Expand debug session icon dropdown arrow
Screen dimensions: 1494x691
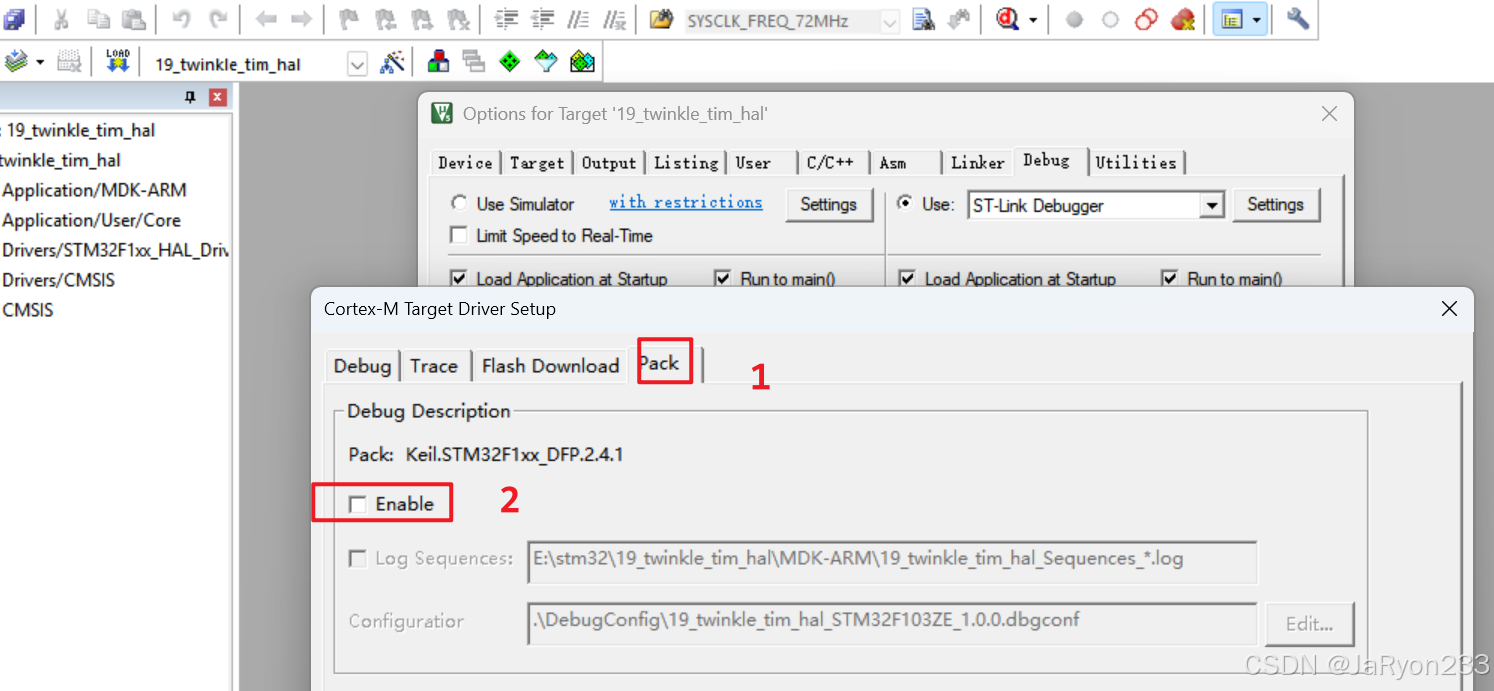pos(1032,20)
